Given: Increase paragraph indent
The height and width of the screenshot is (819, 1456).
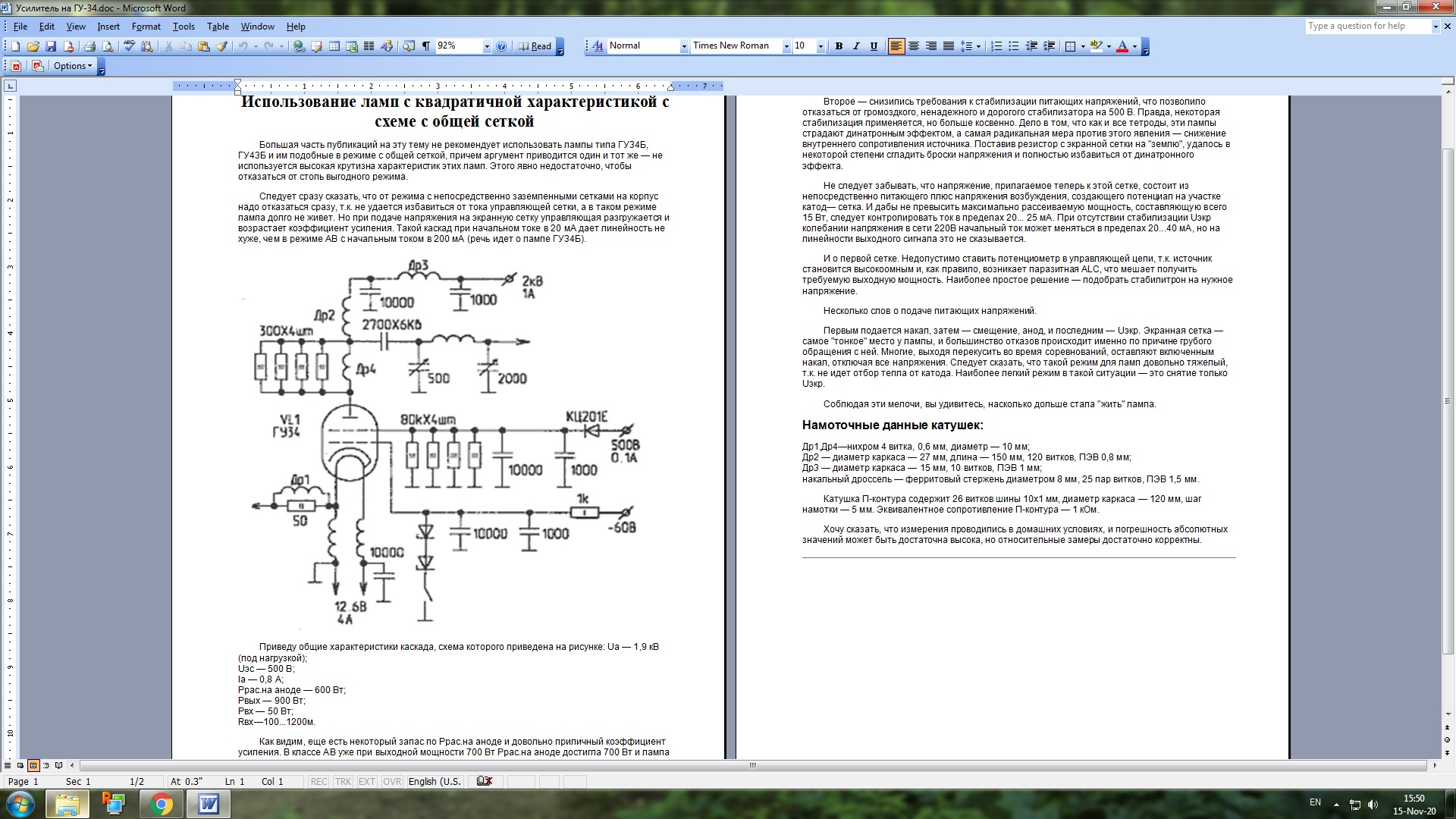Looking at the screenshot, I should [1050, 46].
